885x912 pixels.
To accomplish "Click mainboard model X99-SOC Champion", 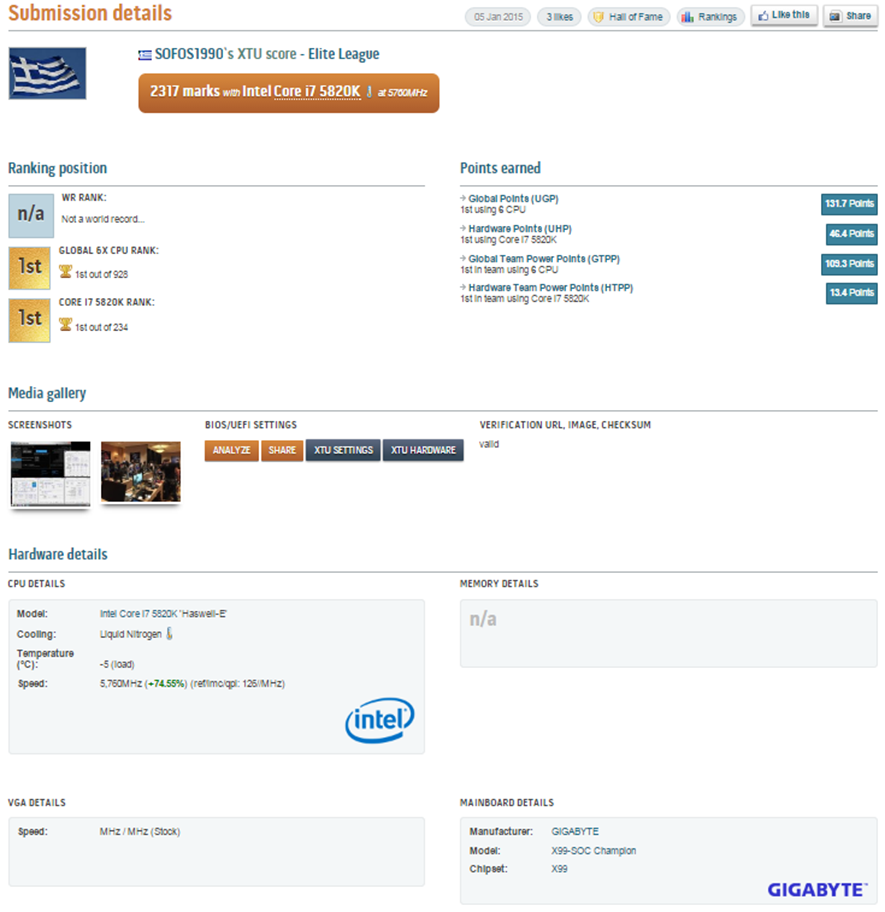I will (594, 851).
